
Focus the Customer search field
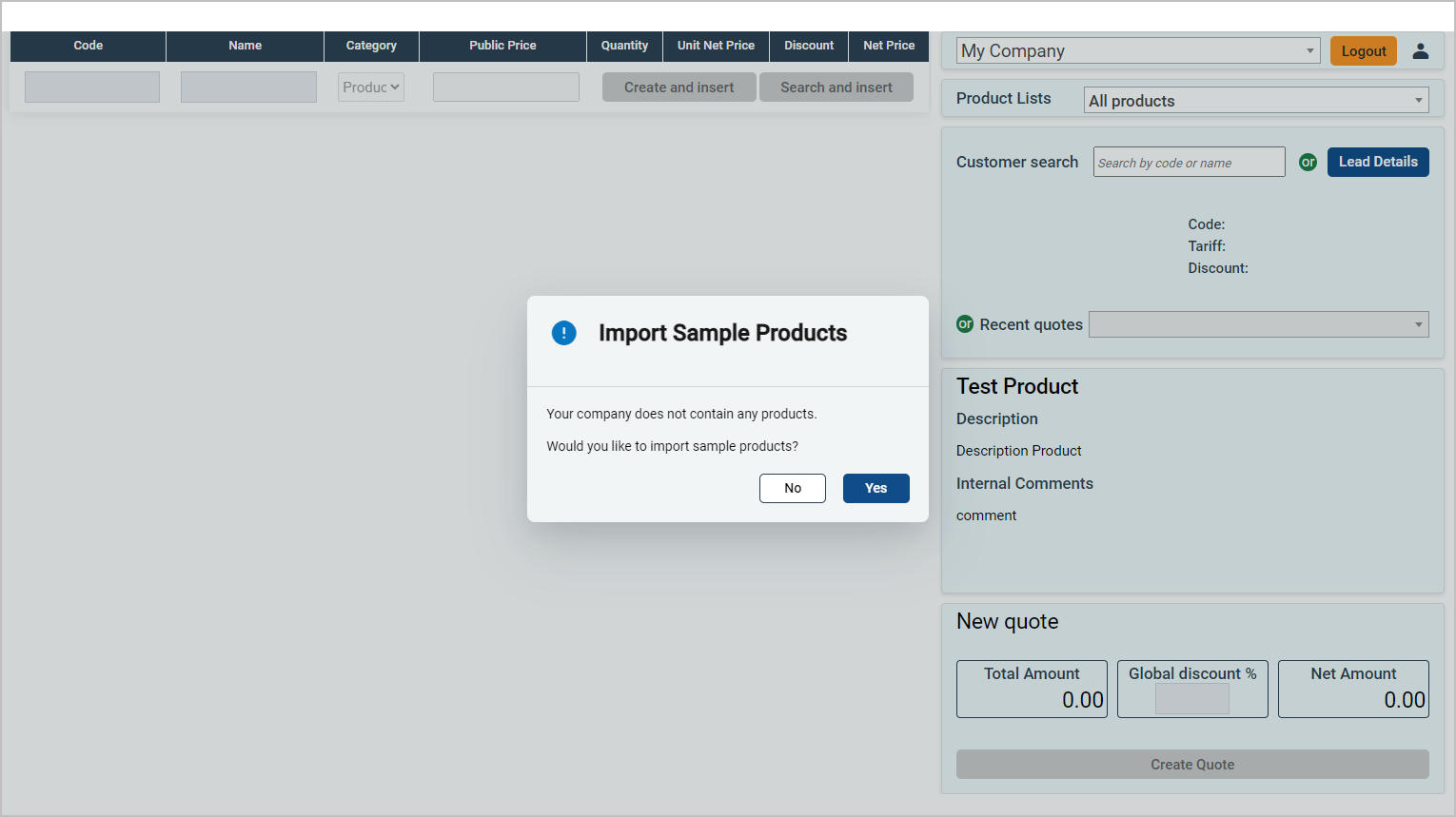(x=1190, y=162)
